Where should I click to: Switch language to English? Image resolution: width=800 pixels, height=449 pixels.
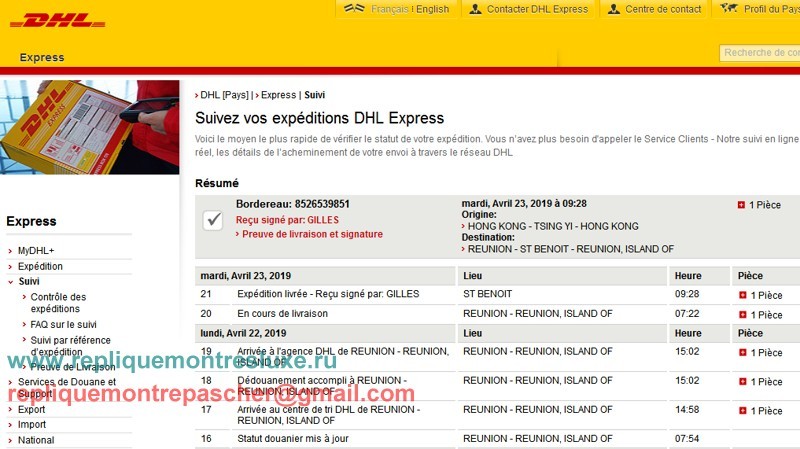click(433, 9)
